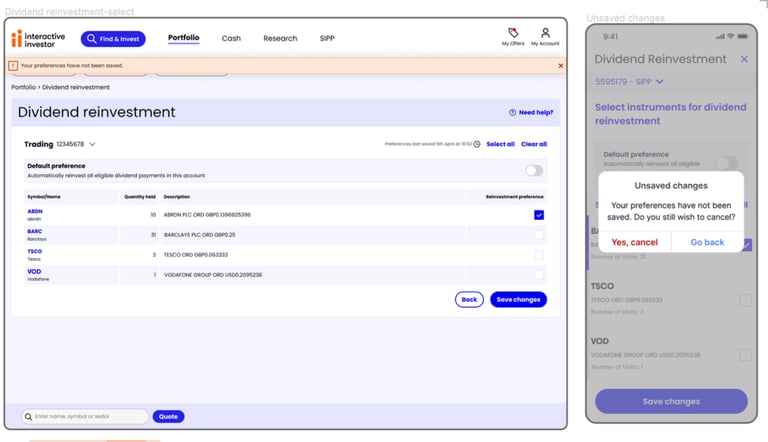768x442 pixels.
Task: Click the clock icon beside last saved time
Action: click(x=477, y=144)
